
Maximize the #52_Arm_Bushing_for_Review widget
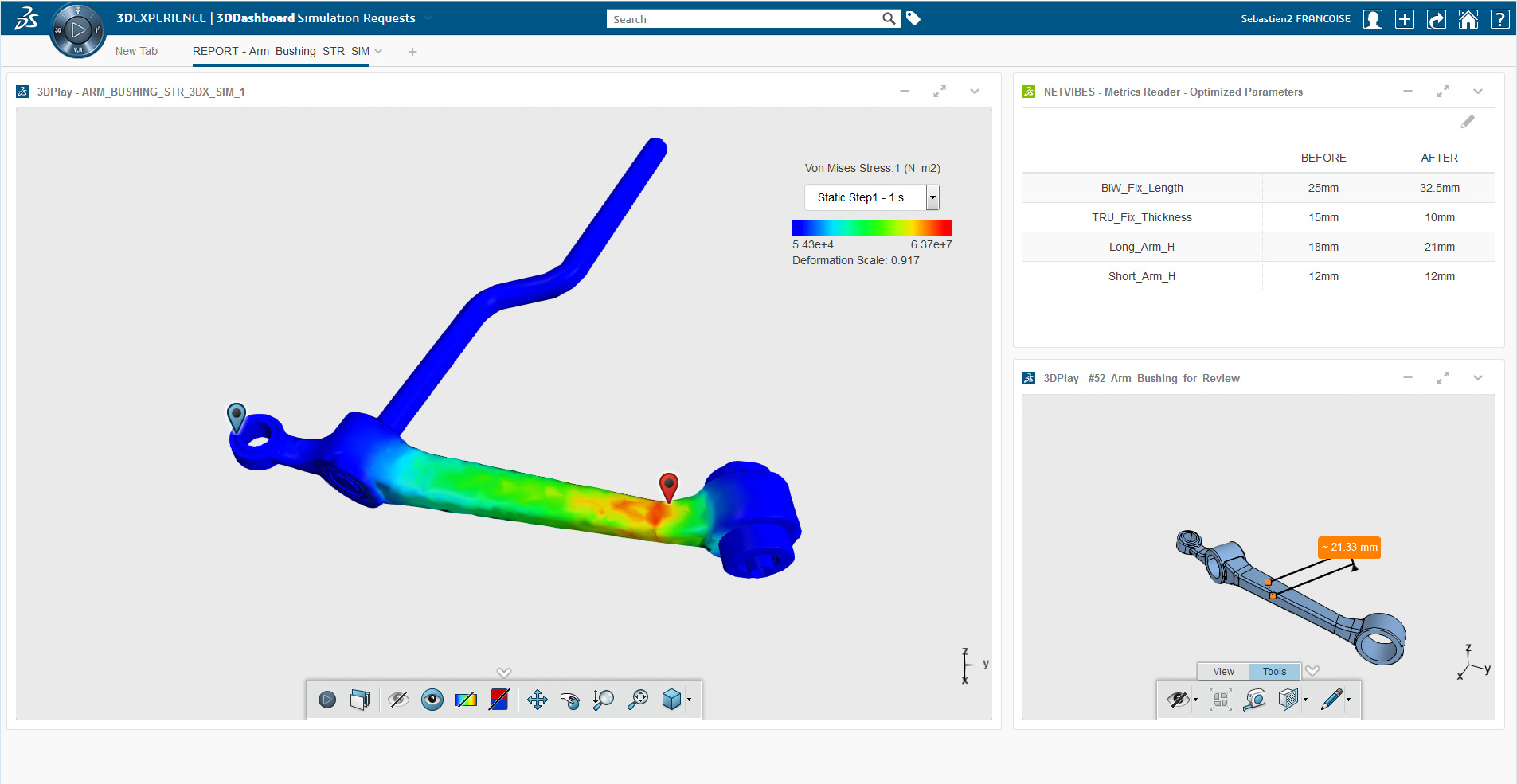[x=1443, y=378]
